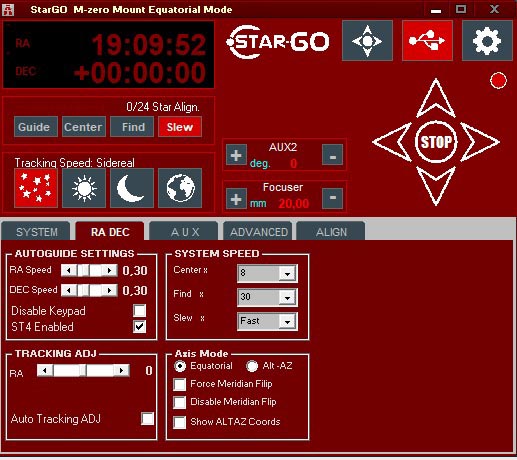Increase RA Speed with right arrow
Screen dimensions: 517x460
point(109,270)
